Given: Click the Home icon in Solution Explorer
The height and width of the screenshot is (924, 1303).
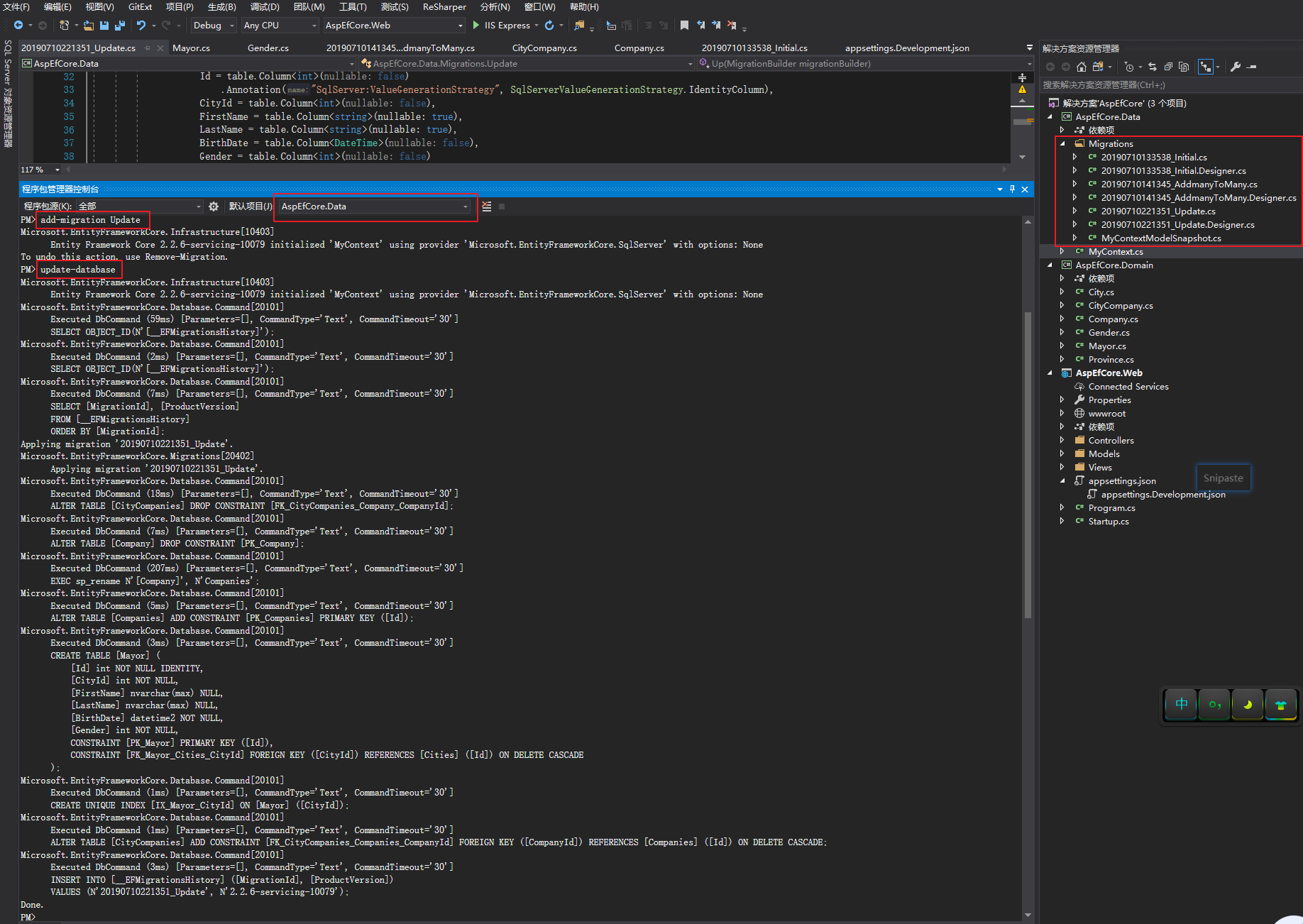Looking at the screenshot, I should [1082, 67].
